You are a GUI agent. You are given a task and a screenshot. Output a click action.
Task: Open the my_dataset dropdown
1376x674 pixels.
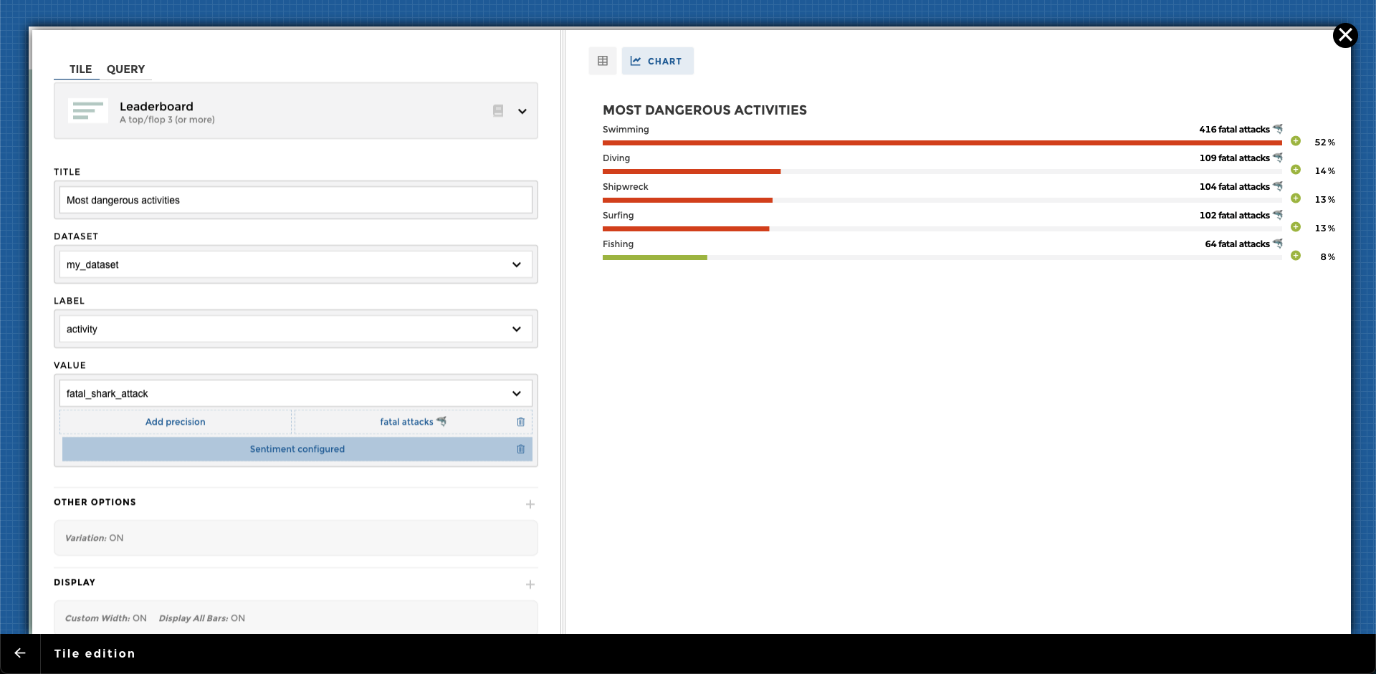[296, 264]
